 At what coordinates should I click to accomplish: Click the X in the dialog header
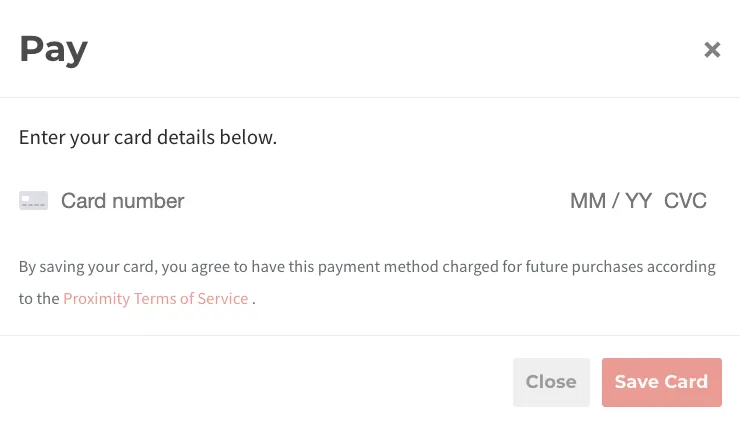pos(712,50)
